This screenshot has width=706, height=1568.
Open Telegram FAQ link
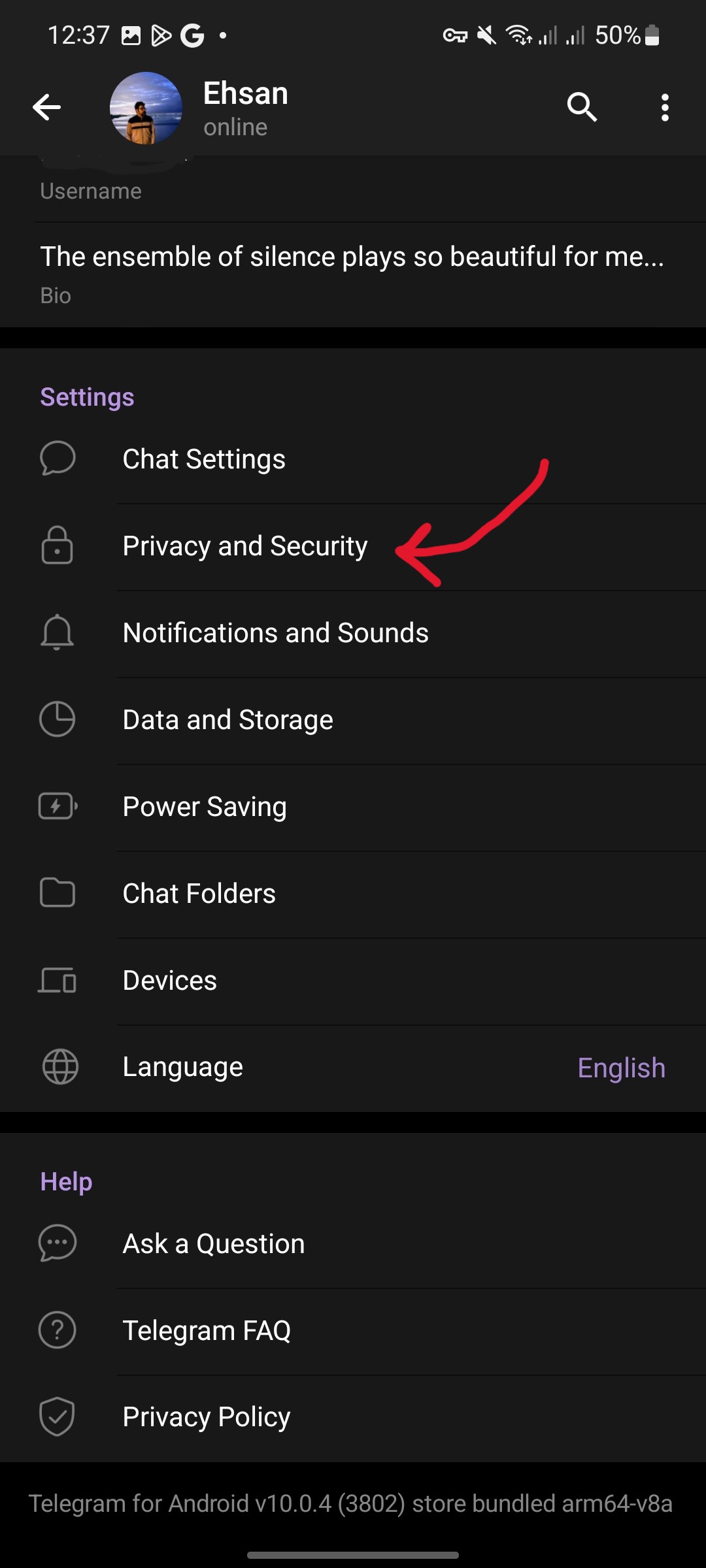(207, 1331)
